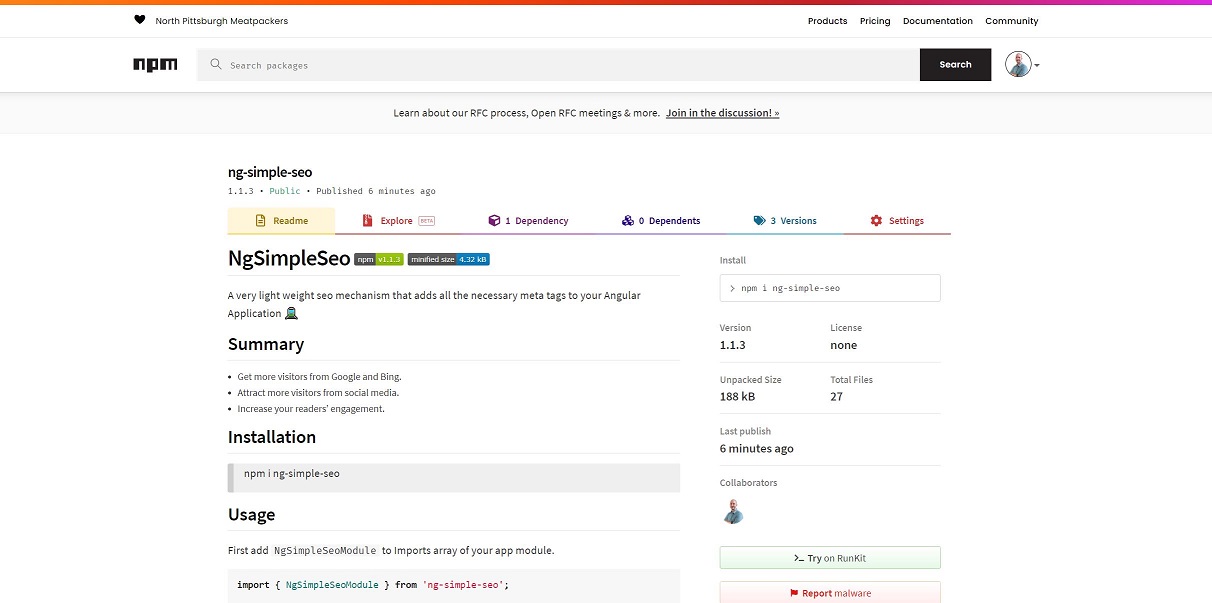The image size is (1212, 603).
Task: Click the collaborator avatar thumbnail
Action: (733, 511)
